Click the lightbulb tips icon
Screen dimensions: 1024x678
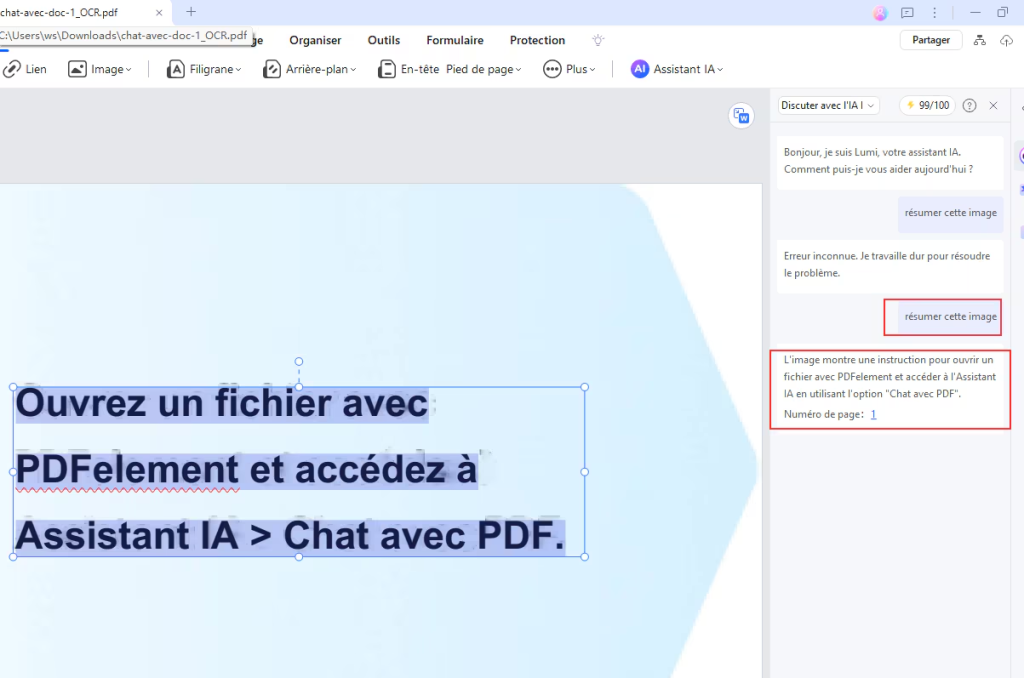(x=598, y=40)
